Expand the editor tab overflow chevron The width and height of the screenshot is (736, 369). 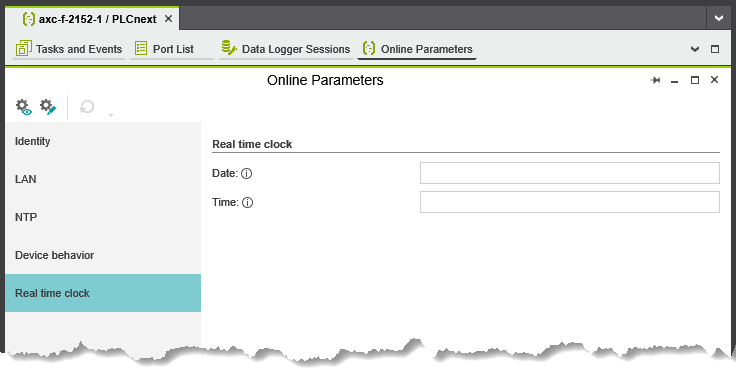695,49
